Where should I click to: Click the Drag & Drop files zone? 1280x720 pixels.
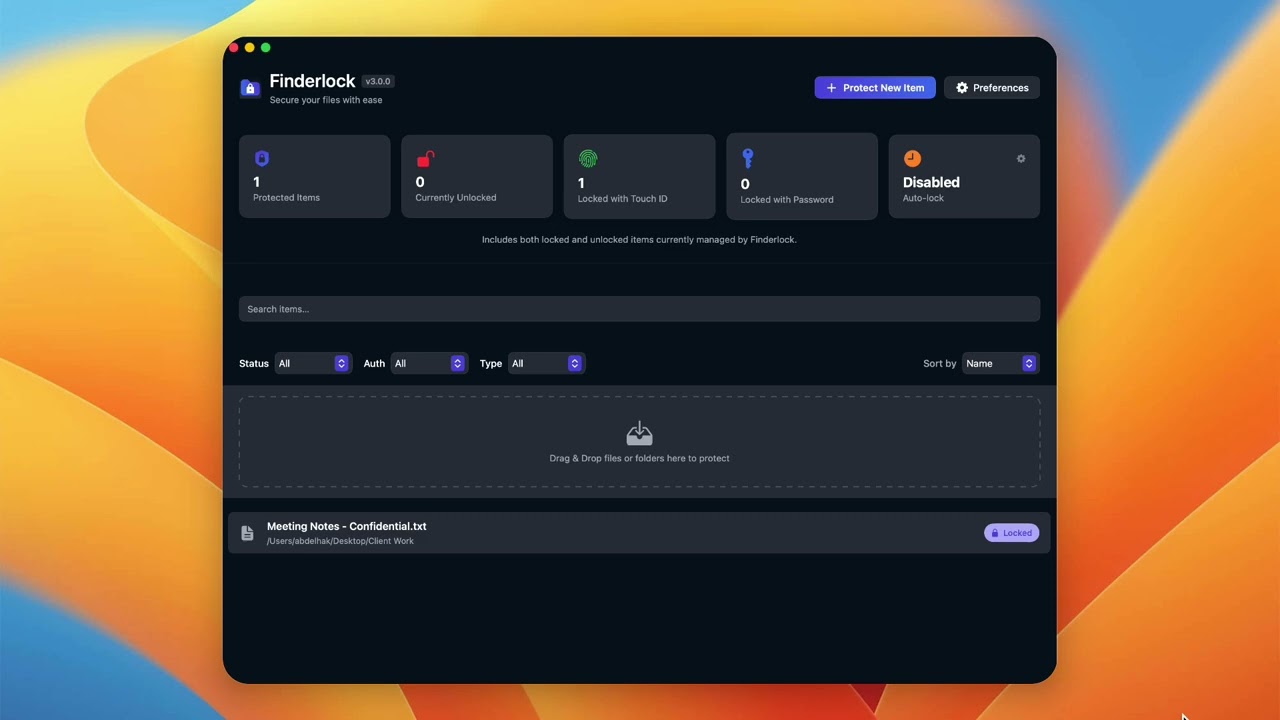[639, 442]
